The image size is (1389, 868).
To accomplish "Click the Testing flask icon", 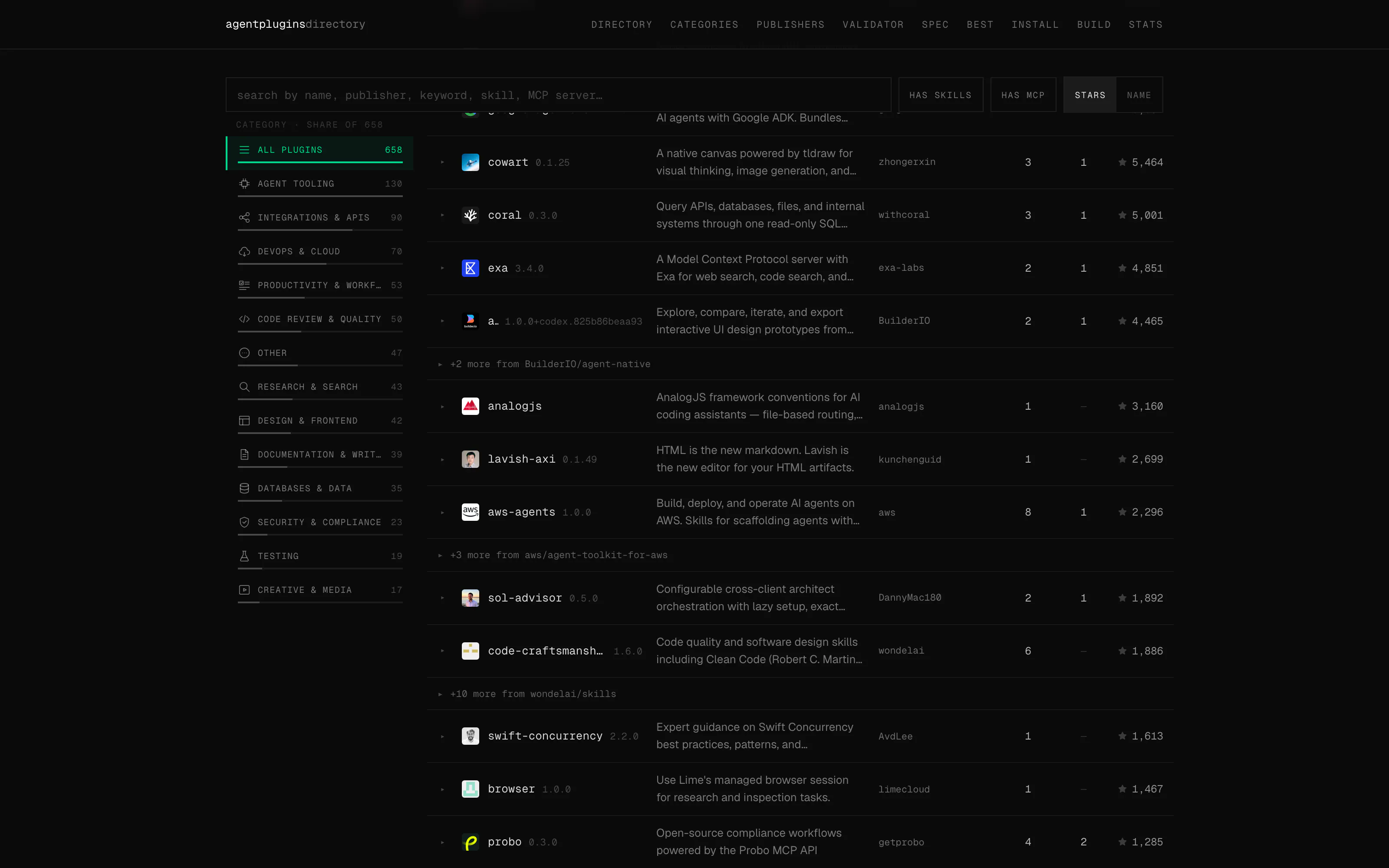I will click(x=244, y=556).
